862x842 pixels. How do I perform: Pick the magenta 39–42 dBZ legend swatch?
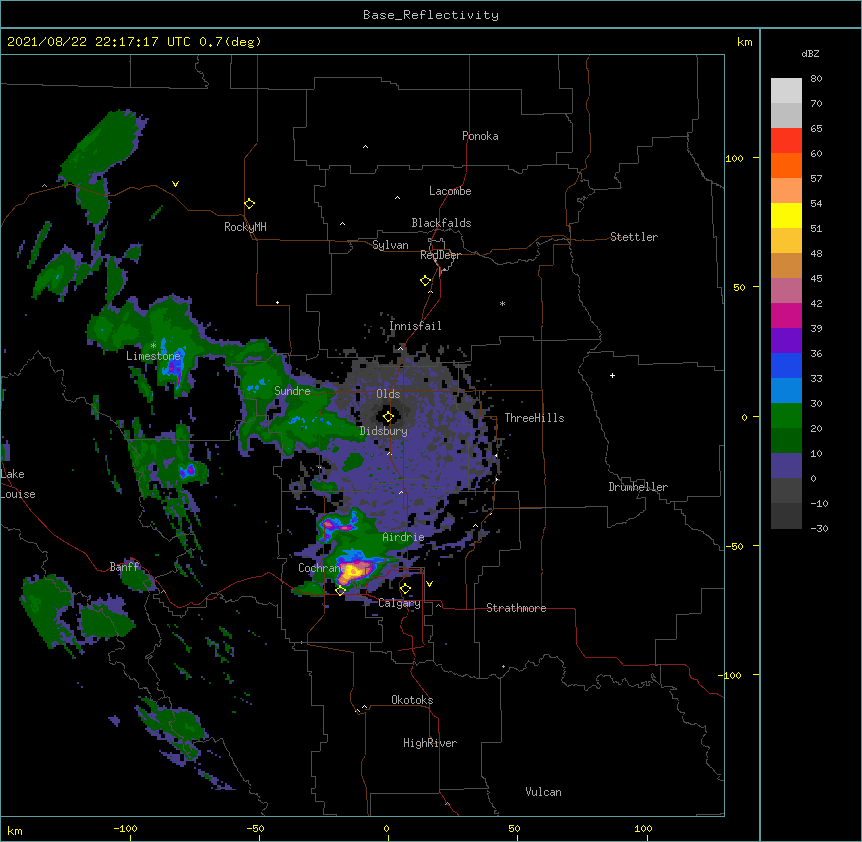coord(786,315)
